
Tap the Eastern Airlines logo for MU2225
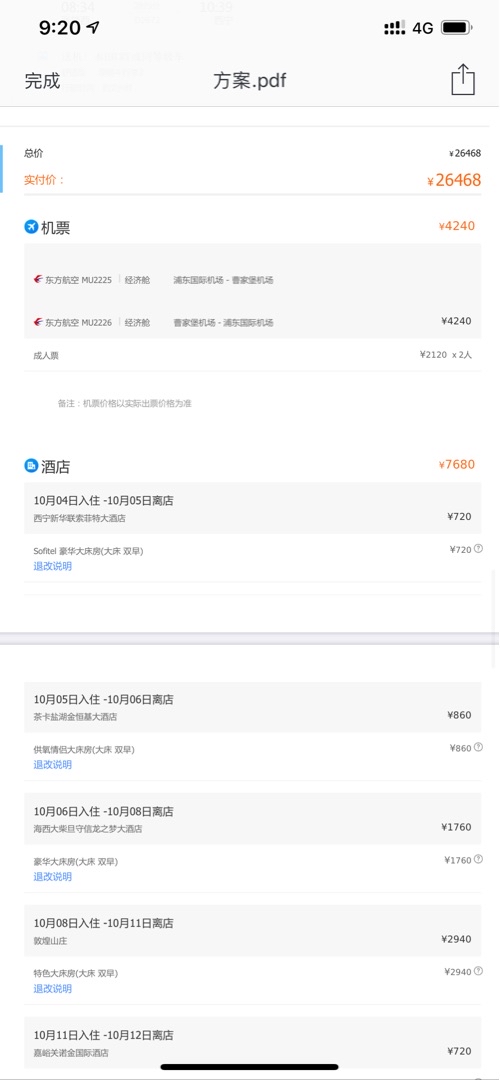pos(39,280)
